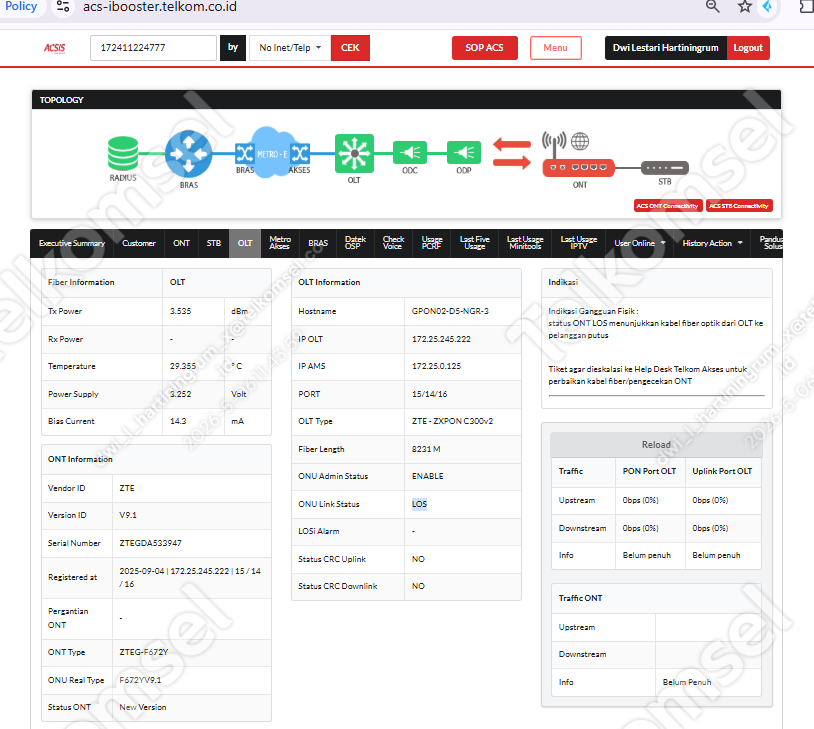Open the search-by No Inet/Telp dropdown

pyautogui.click(x=290, y=48)
